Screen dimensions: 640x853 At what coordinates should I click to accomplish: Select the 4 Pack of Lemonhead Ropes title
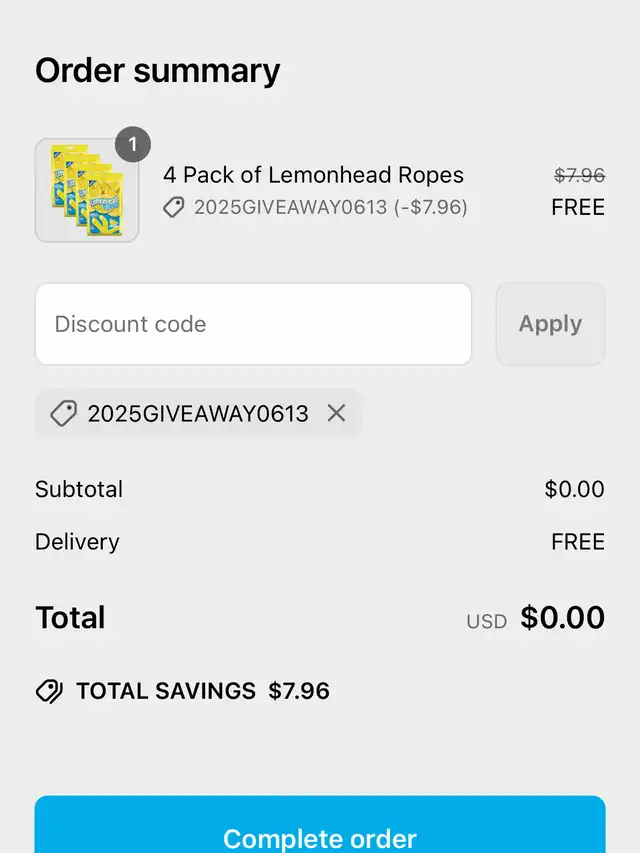click(x=313, y=175)
